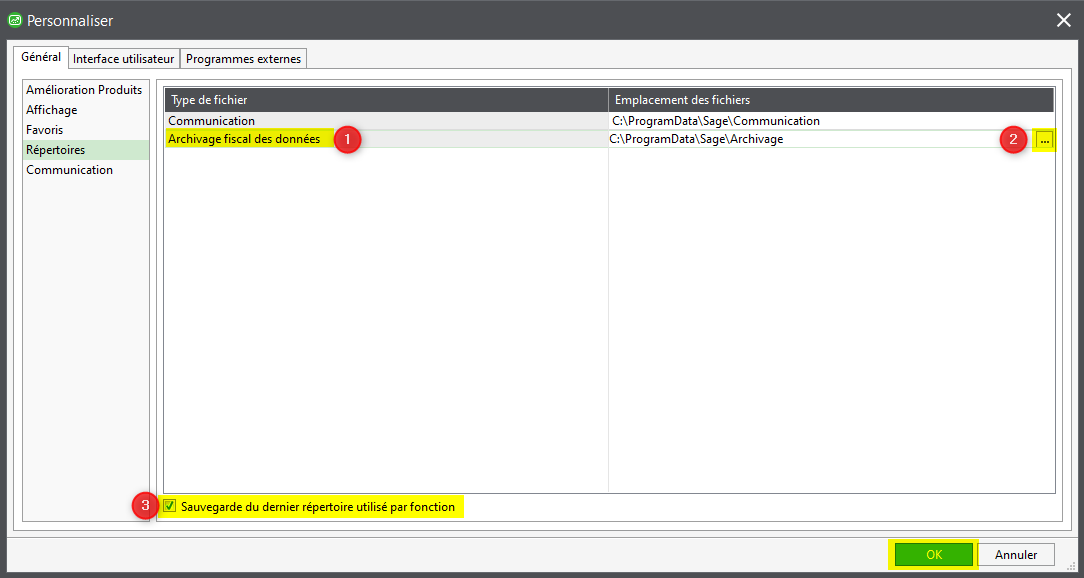Choose Favoris in the left list
Image resolution: width=1084 pixels, height=578 pixels.
[x=45, y=130]
